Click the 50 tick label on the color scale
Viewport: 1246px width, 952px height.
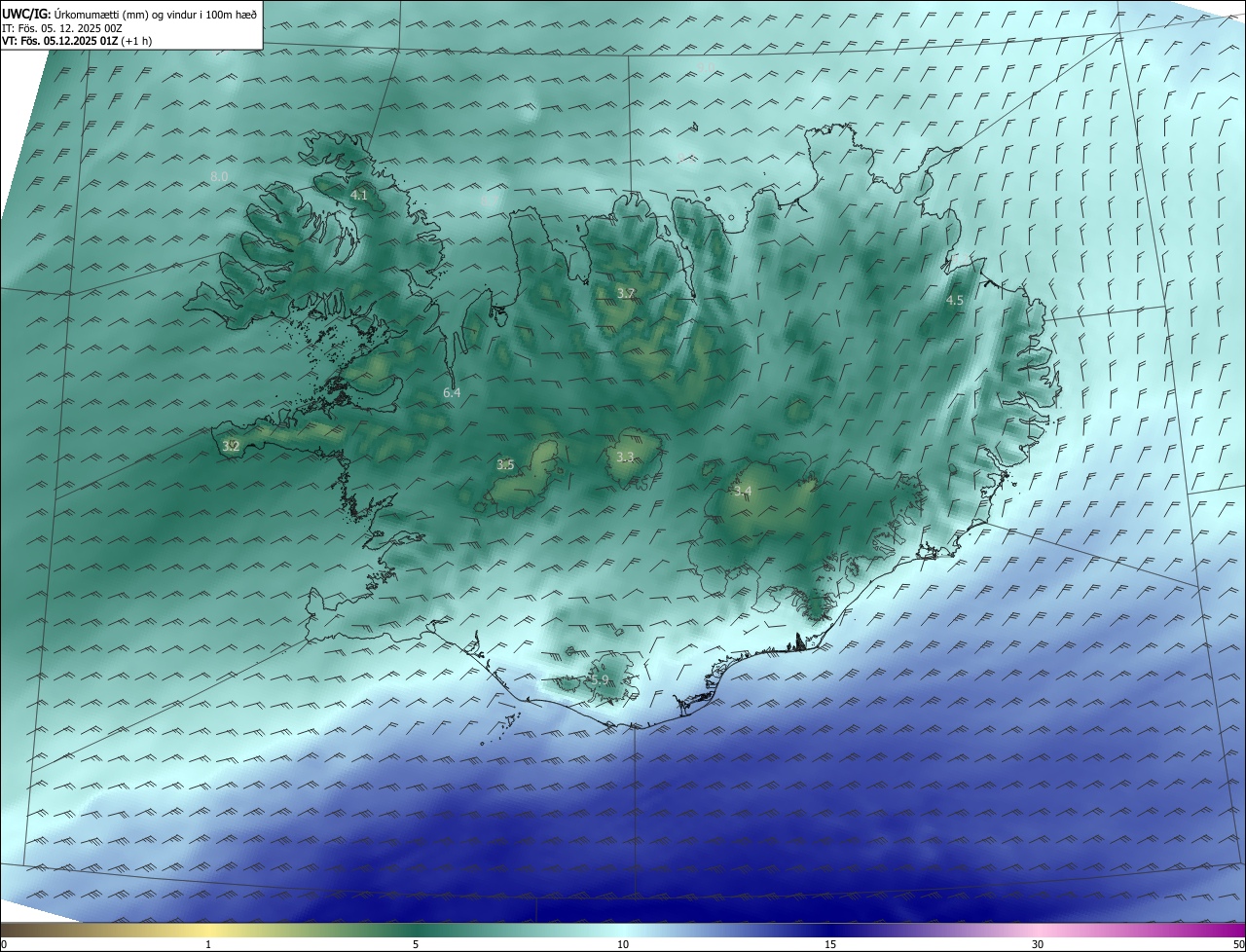[x=1238, y=944]
